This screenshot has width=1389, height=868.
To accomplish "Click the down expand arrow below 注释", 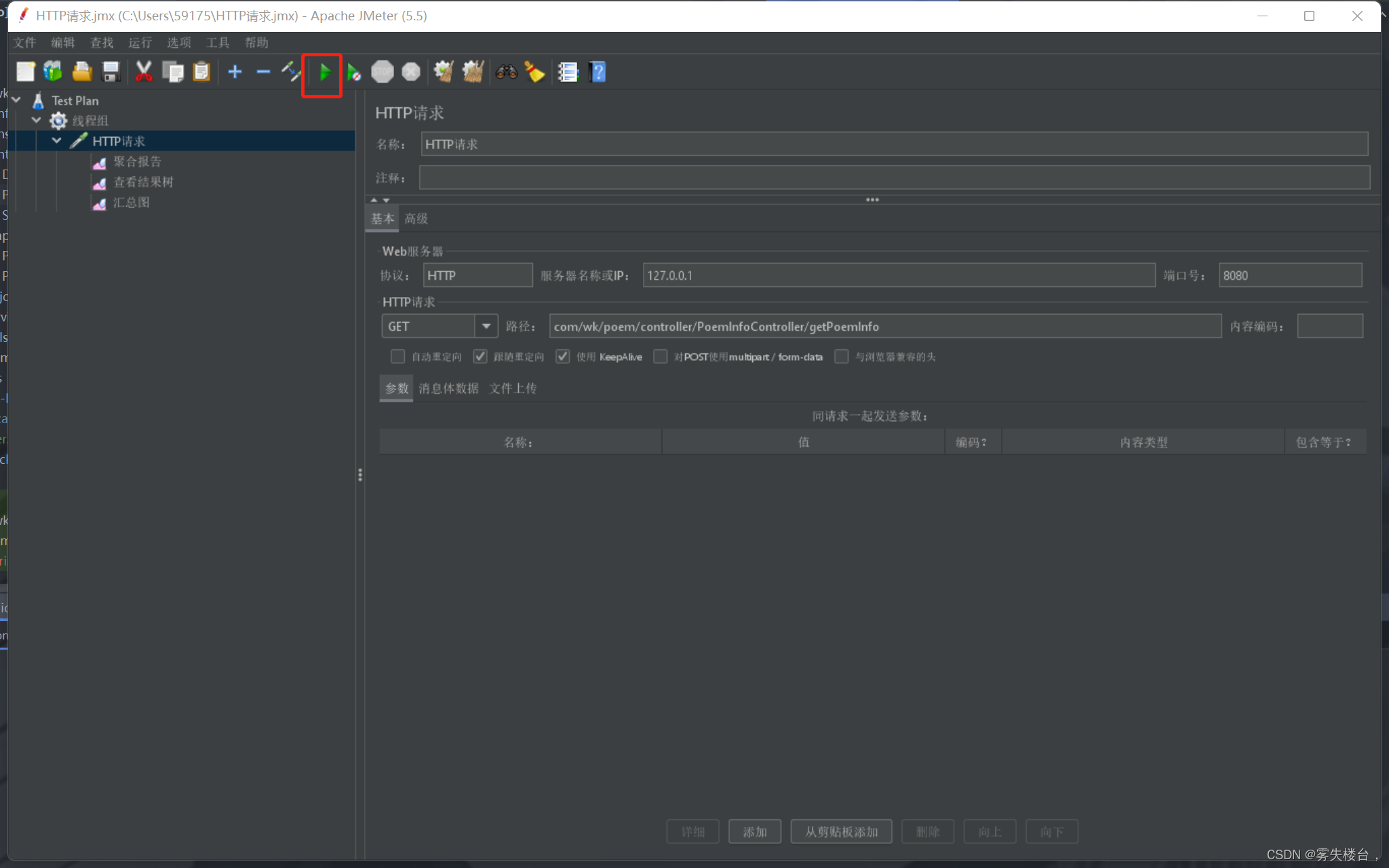I will [386, 200].
